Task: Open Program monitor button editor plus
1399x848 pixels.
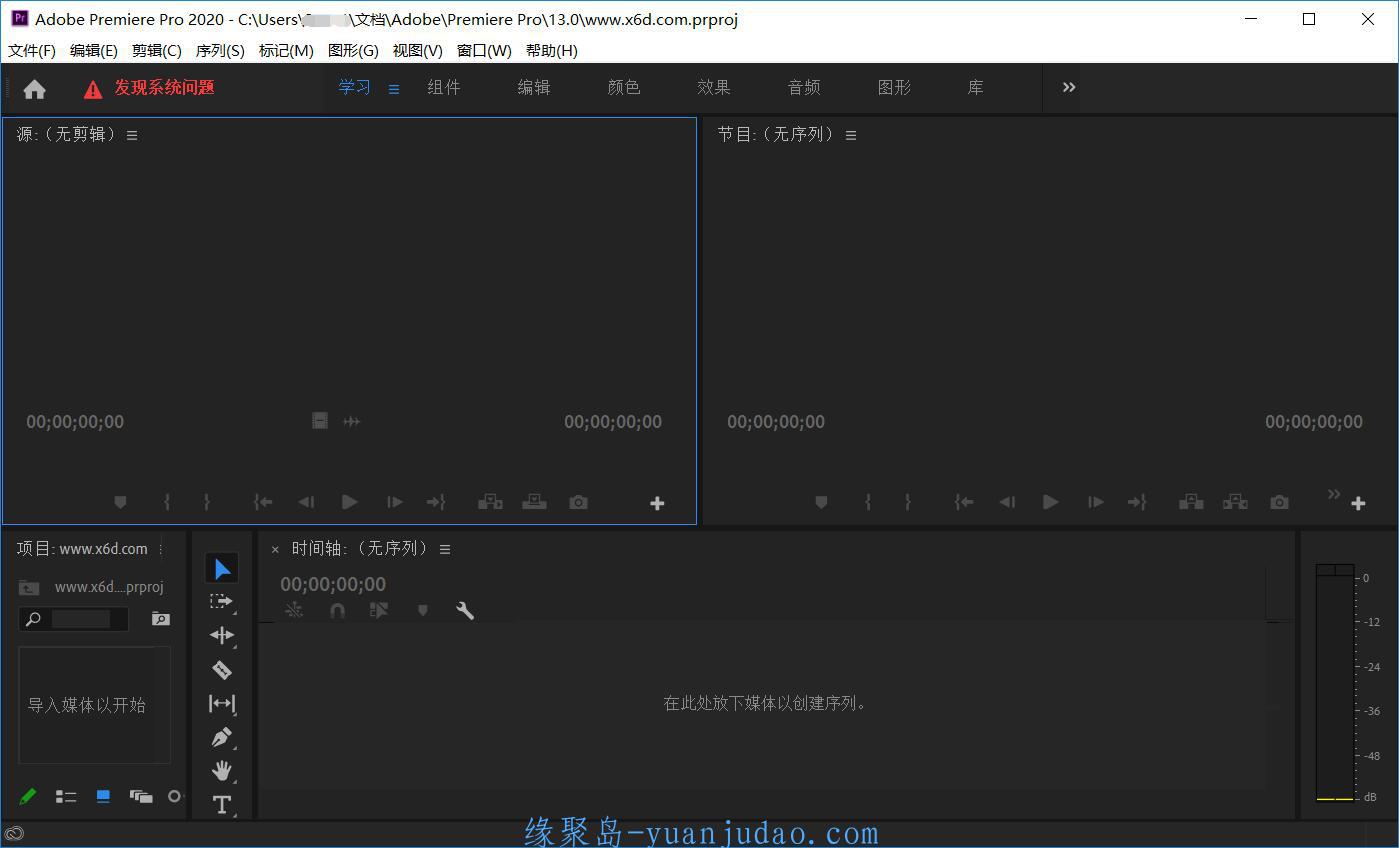Action: (1358, 503)
